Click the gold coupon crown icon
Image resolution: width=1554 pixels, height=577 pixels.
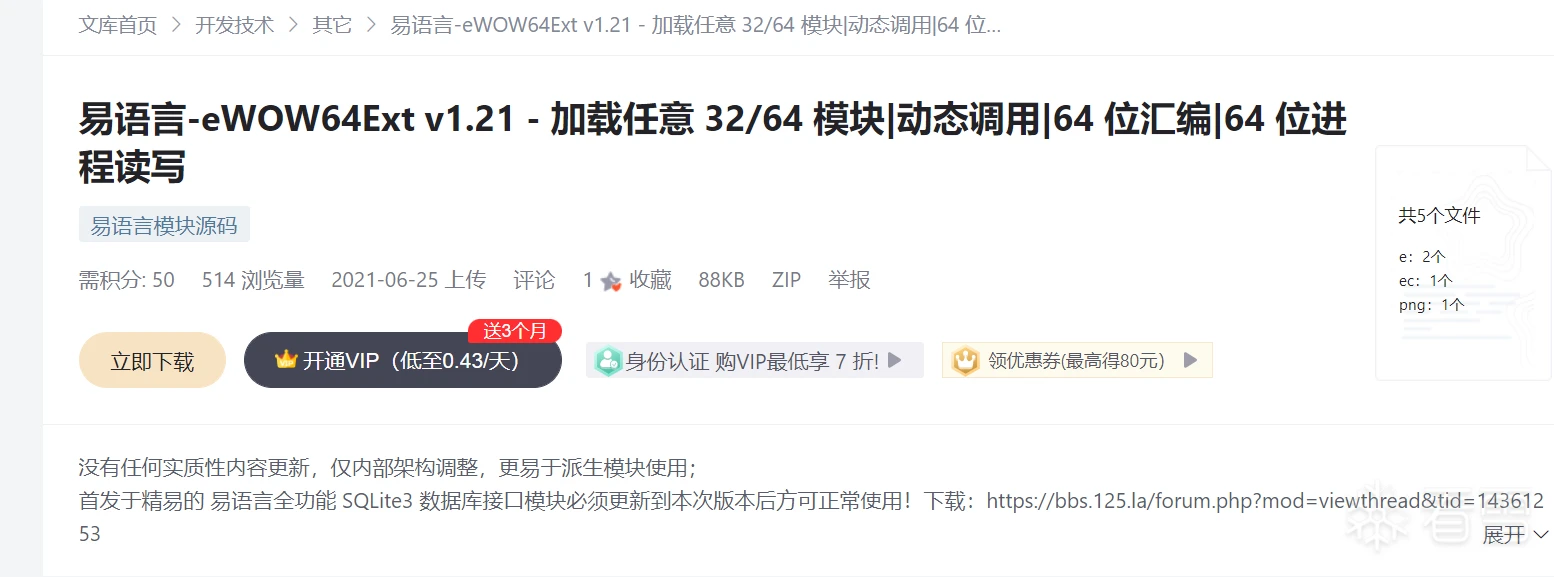pos(965,361)
